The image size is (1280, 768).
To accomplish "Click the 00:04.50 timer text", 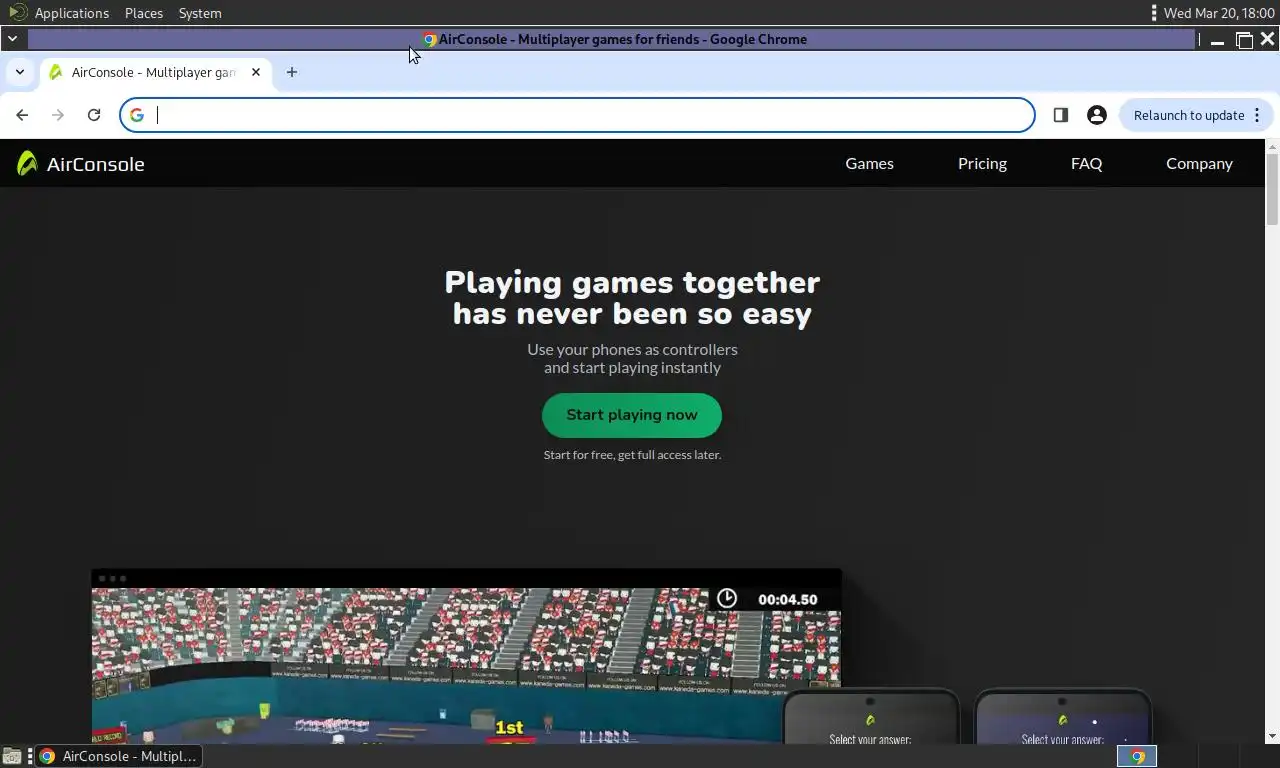I will (x=787, y=600).
